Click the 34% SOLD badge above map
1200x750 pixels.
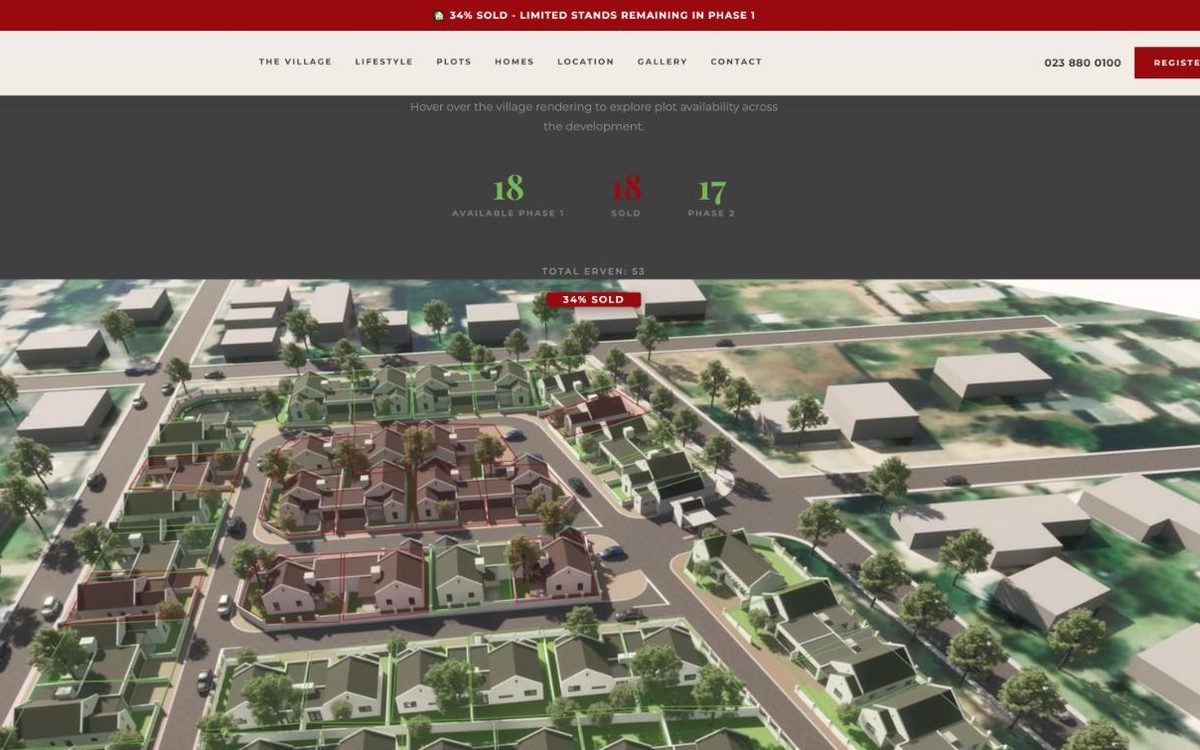tap(593, 299)
